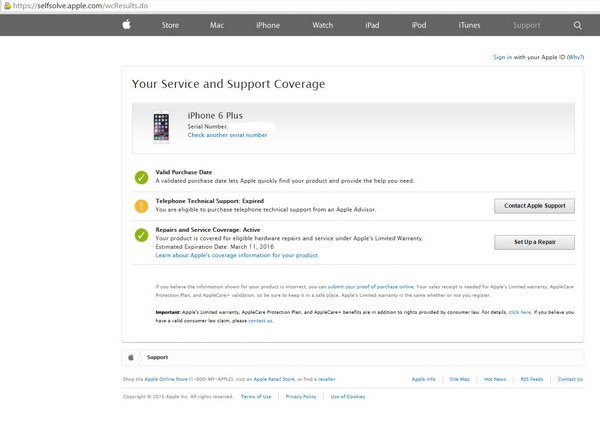The image size is (600, 440).
Task: Click 'Estimated Expiration Date: March 11, 2016' text
Action: tap(215, 247)
